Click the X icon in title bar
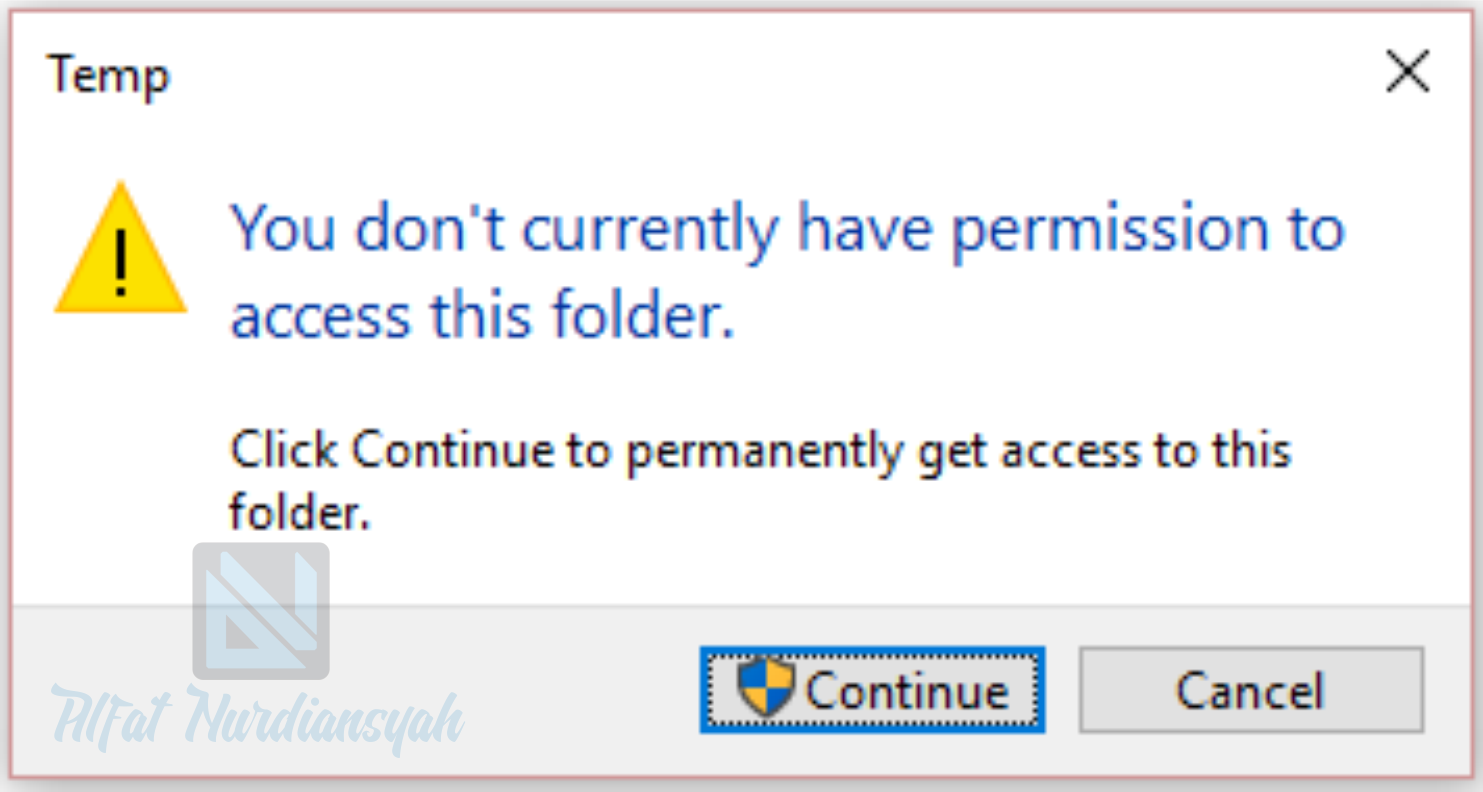 [x=1407, y=73]
